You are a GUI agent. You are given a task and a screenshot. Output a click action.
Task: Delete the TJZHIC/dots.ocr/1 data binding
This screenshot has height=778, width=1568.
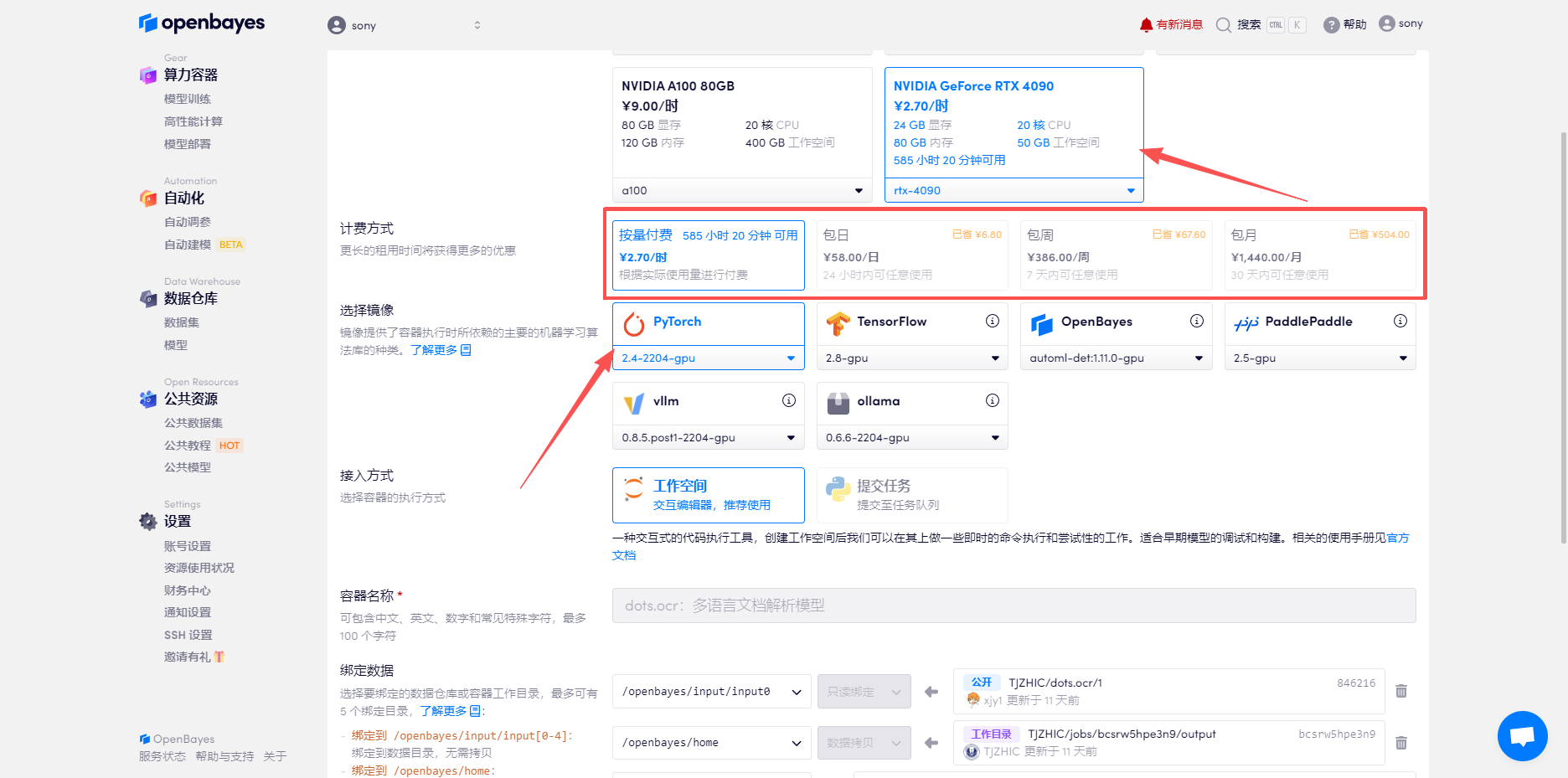[x=1401, y=691]
